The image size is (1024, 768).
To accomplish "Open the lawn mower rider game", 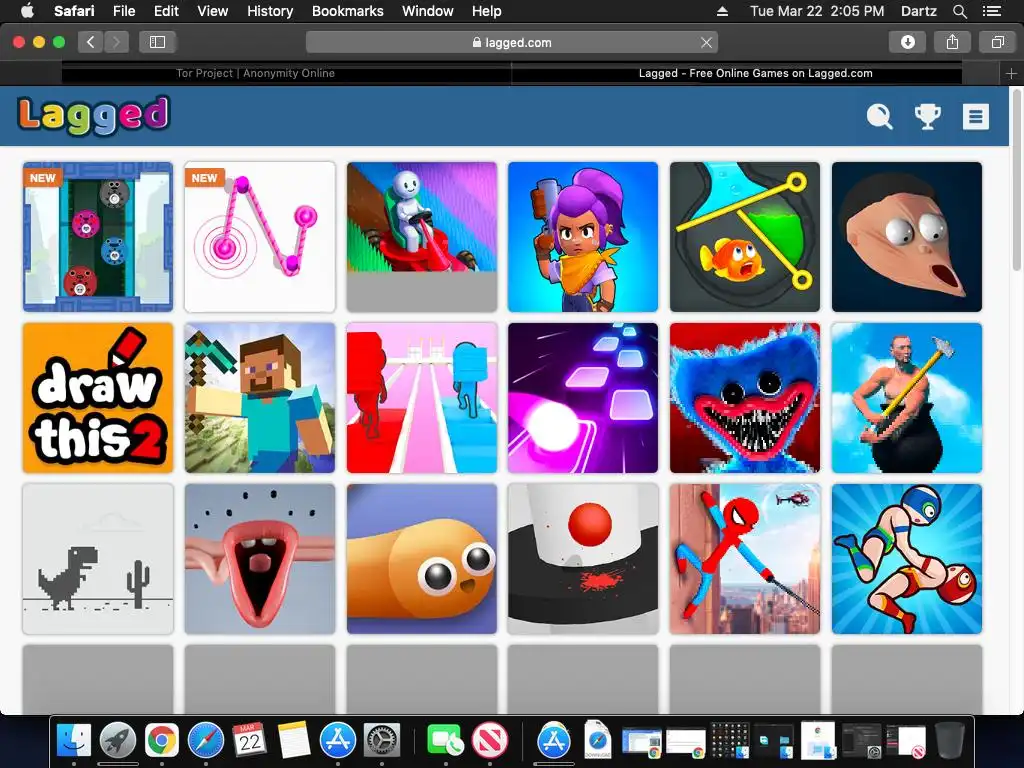I will [422, 237].
